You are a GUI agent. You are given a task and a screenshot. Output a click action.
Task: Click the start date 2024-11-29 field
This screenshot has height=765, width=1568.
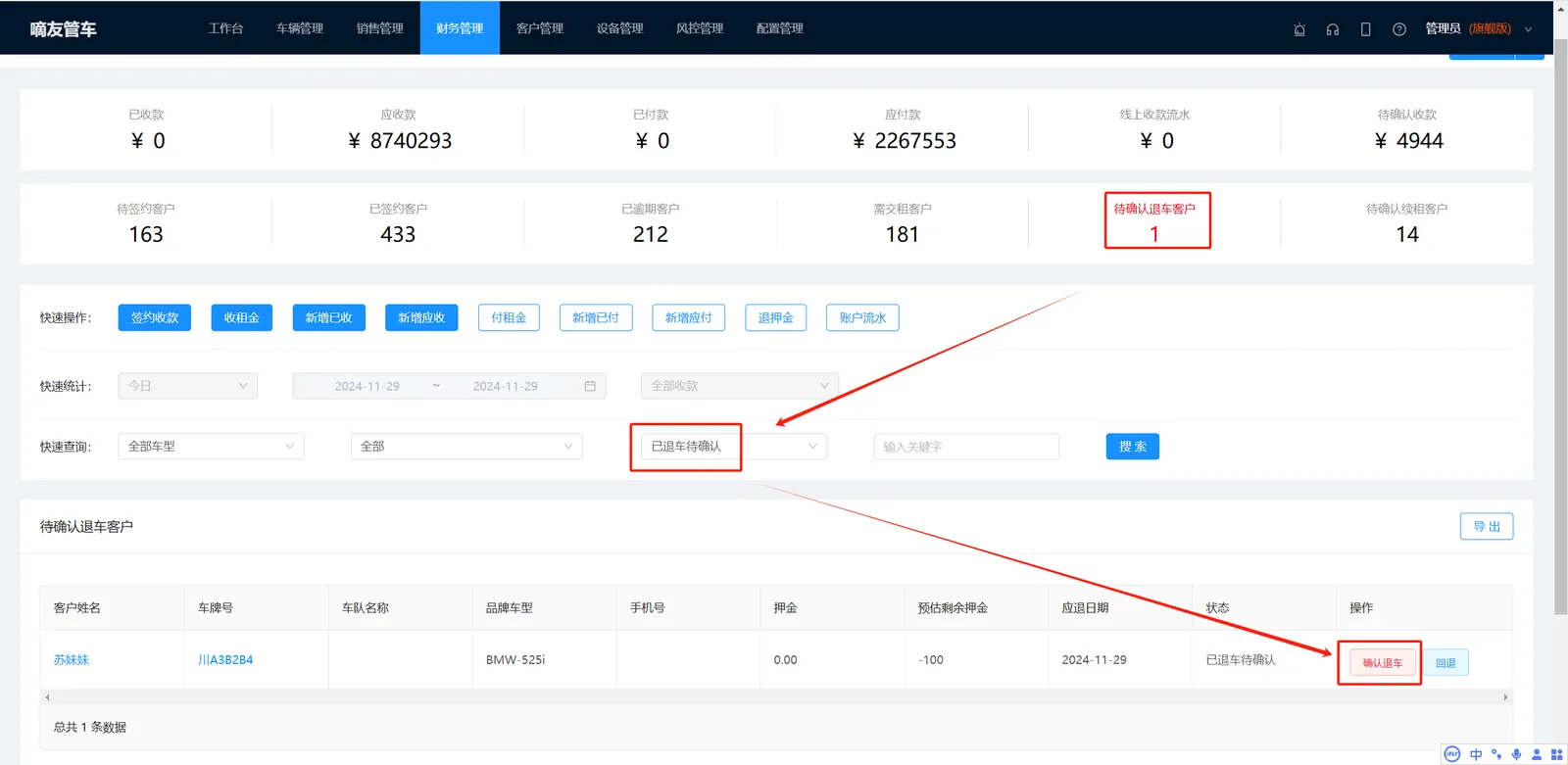(x=367, y=386)
